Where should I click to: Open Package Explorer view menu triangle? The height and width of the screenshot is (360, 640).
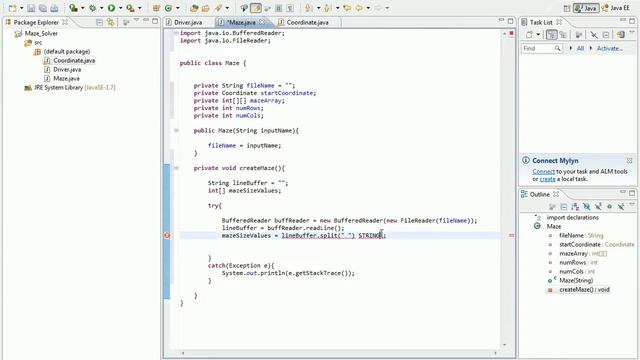[136, 20]
